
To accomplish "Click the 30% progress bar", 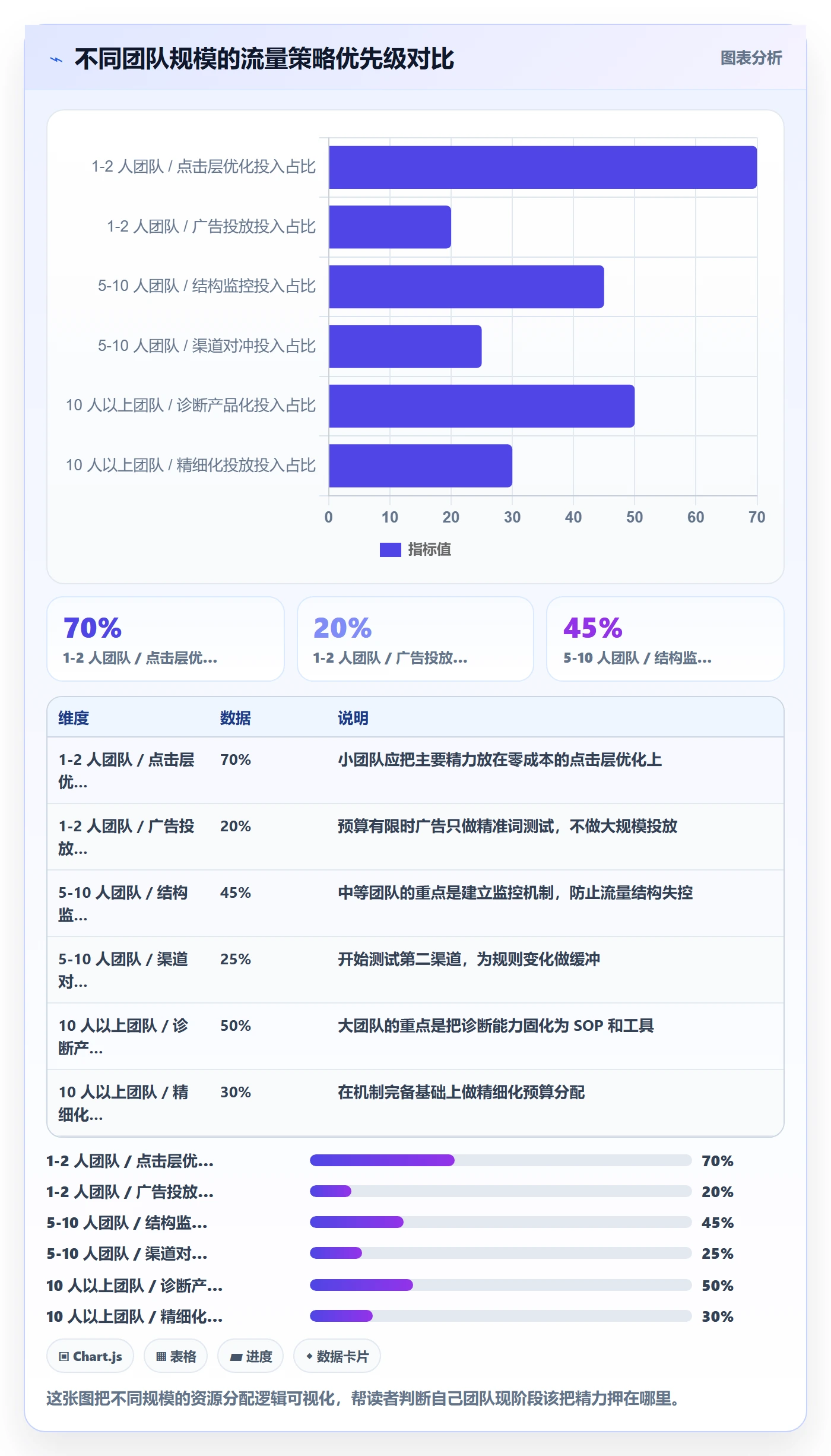I will (x=500, y=1316).
